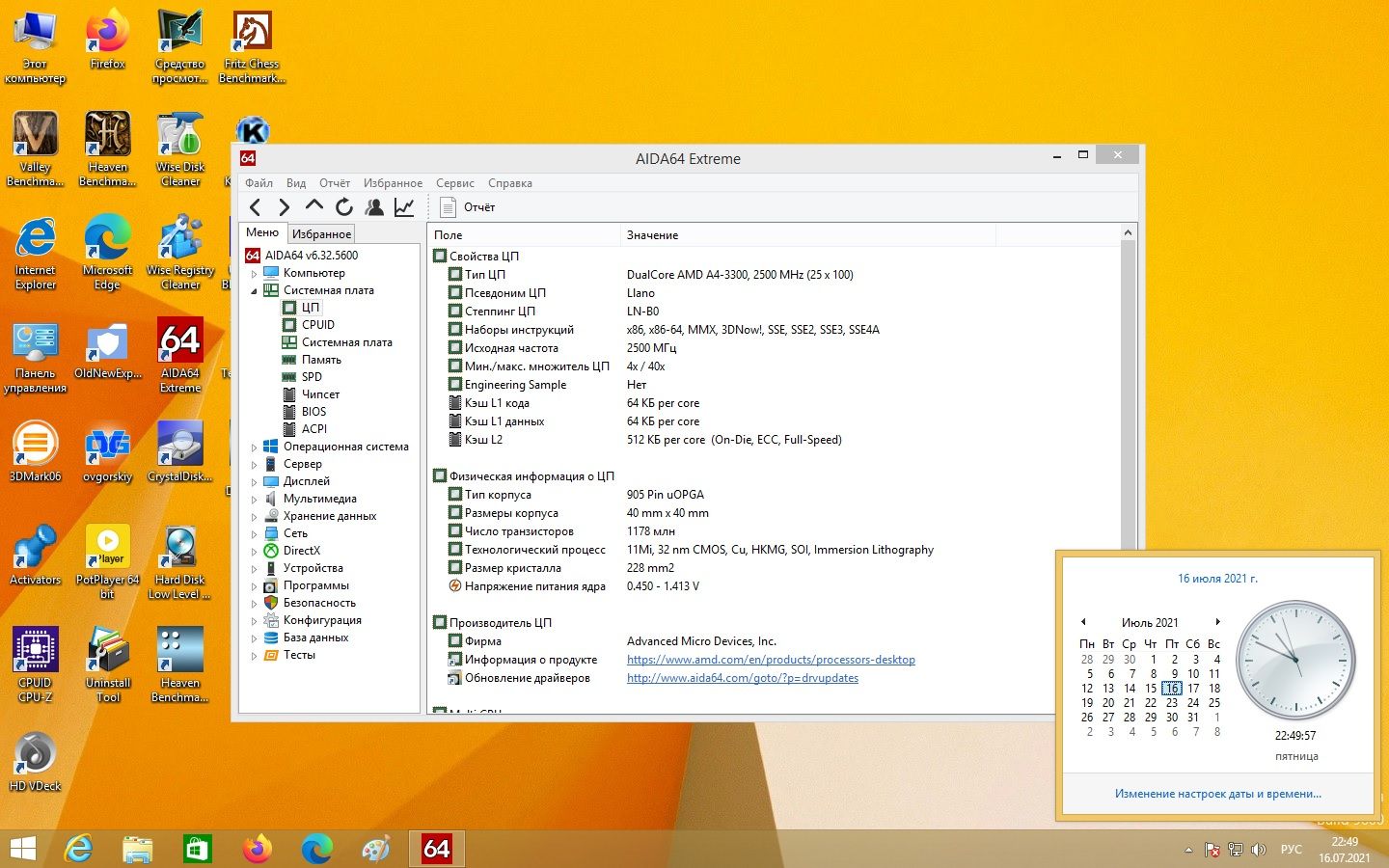Expand the Компьютер tree node
The image size is (1389, 868).
[255, 274]
